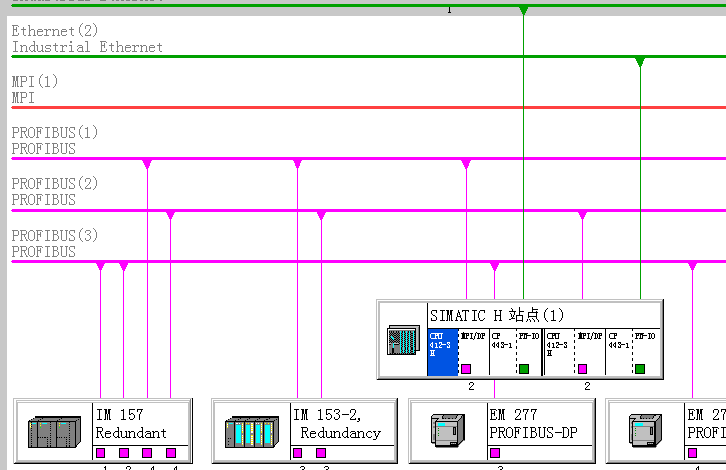Select the blue highlighted CPU 412-3 H module
Screen dimensions: 726x470
(443, 352)
